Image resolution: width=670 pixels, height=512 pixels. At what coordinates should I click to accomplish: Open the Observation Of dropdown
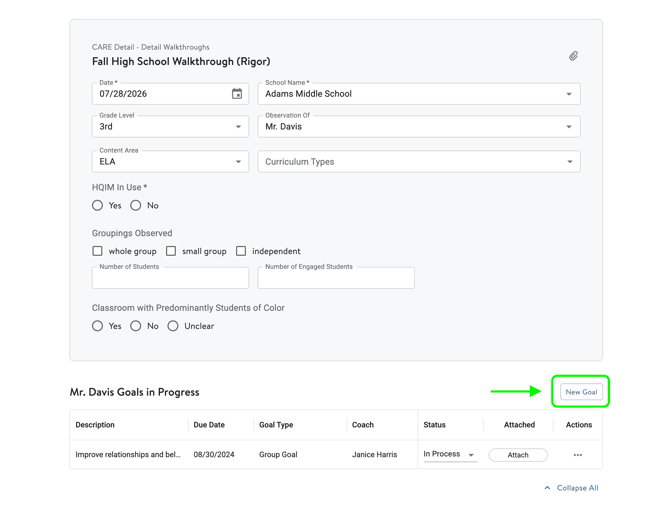click(x=419, y=127)
